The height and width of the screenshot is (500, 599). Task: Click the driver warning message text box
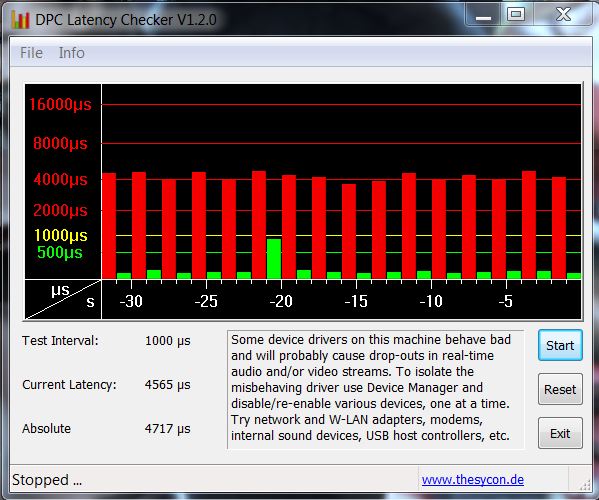376,389
